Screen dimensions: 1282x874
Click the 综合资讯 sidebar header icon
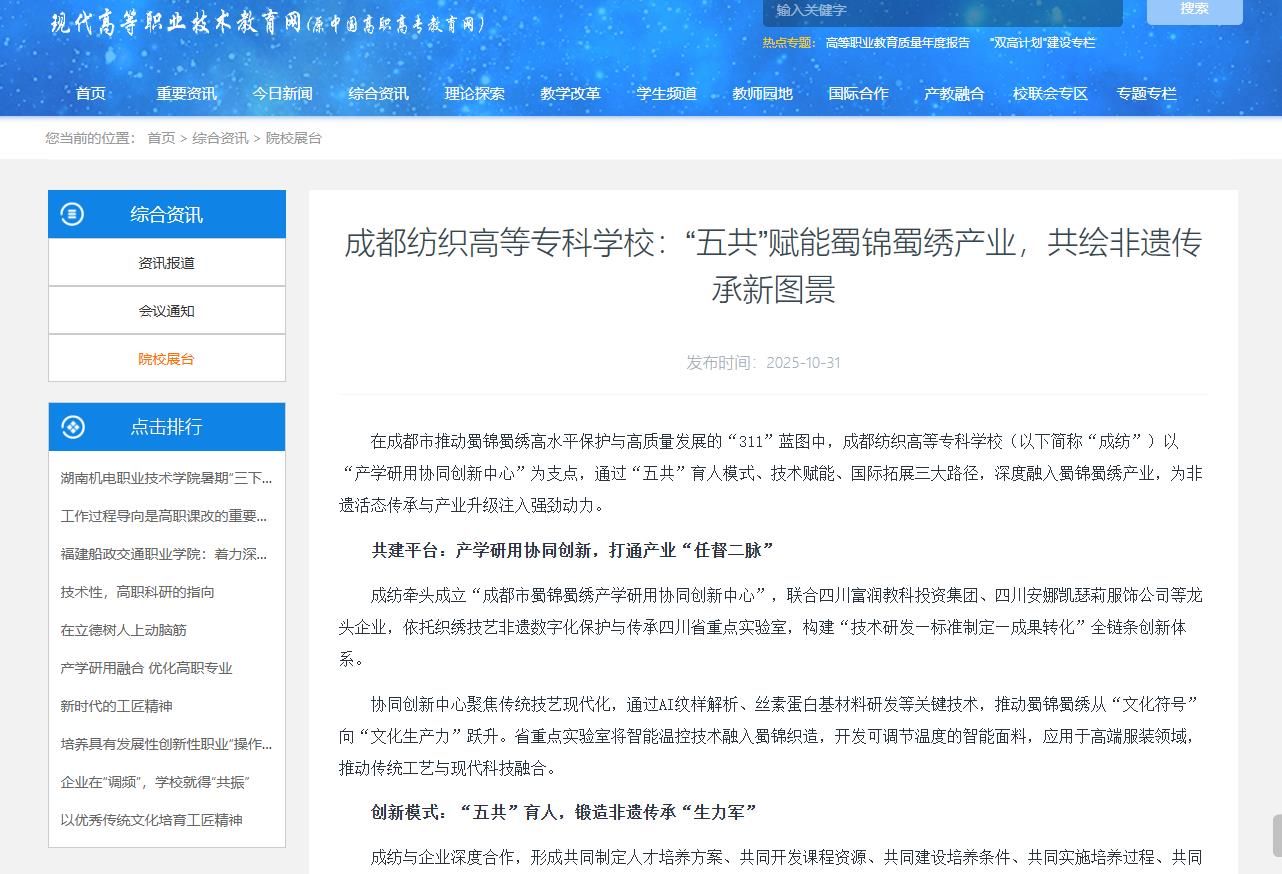click(x=72, y=214)
